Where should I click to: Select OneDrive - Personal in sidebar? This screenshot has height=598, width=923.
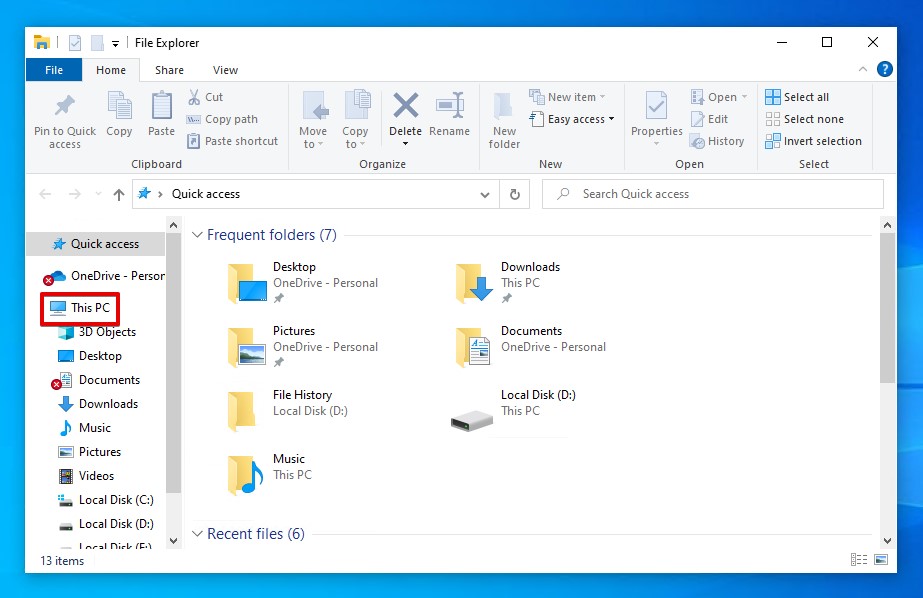click(x=103, y=276)
